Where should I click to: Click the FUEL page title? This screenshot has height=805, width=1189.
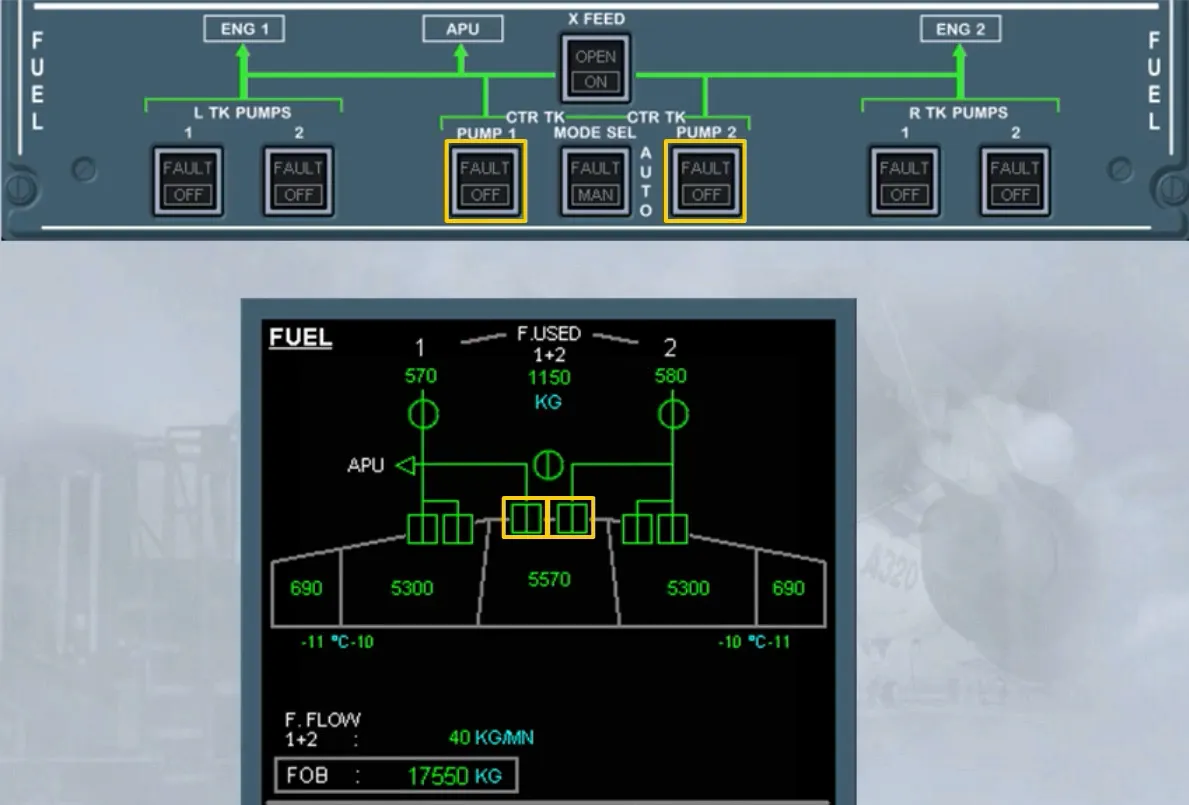tap(300, 337)
